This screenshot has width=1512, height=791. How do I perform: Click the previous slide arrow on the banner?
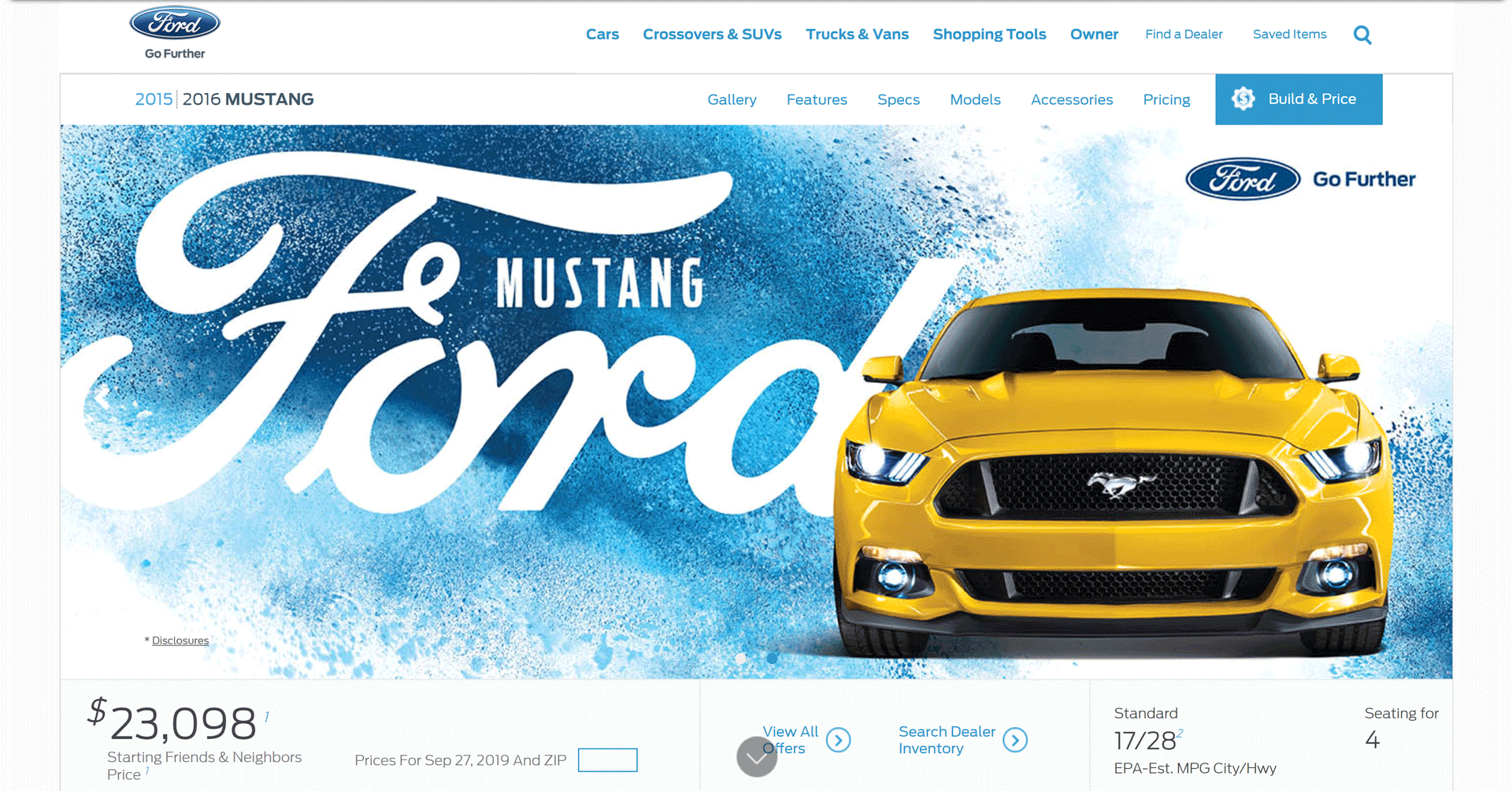point(102,396)
